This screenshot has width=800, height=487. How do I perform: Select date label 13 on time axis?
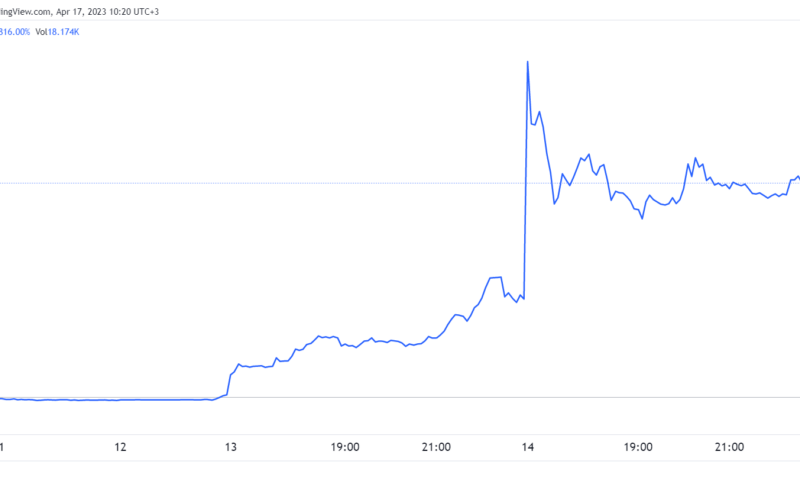pos(231,447)
